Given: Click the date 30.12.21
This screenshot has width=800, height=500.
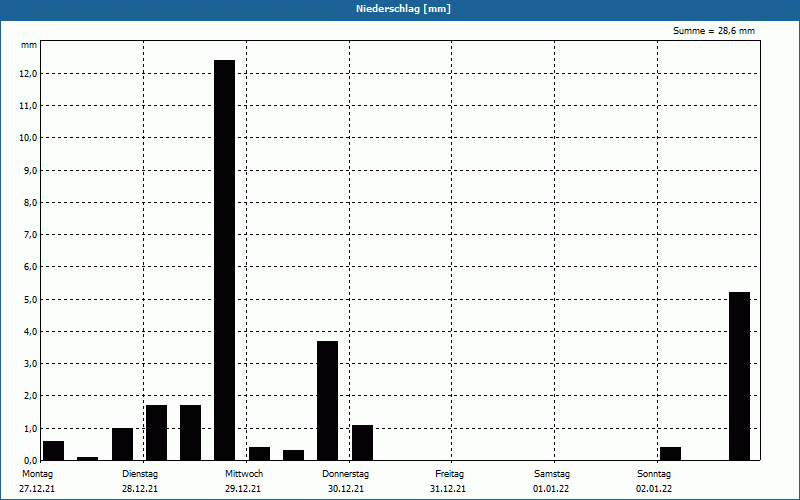Looking at the screenshot, I should tap(346, 489).
